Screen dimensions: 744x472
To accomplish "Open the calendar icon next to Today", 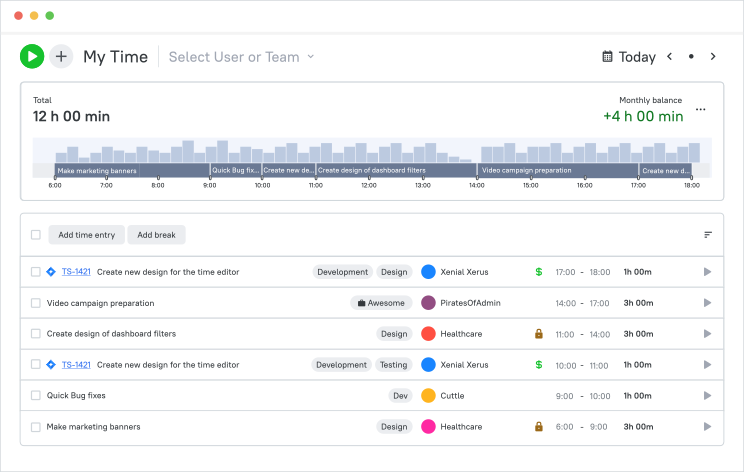I will pyautogui.click(x=607, y=56).
